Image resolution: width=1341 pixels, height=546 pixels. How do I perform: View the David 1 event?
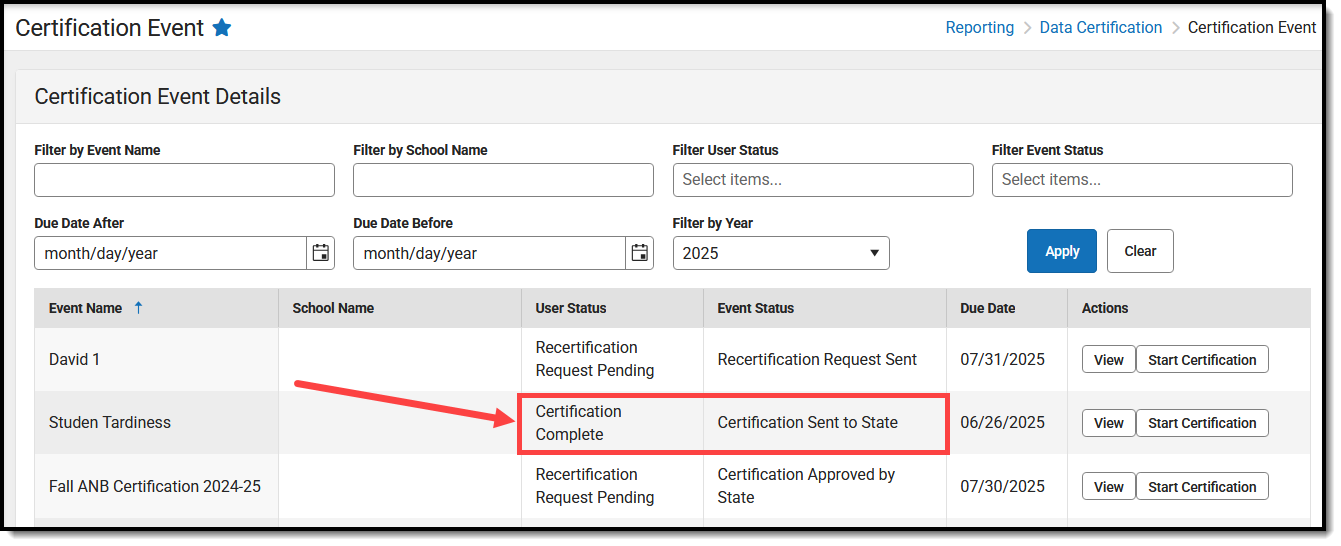pyautogui.click(x=1108, y=360)
